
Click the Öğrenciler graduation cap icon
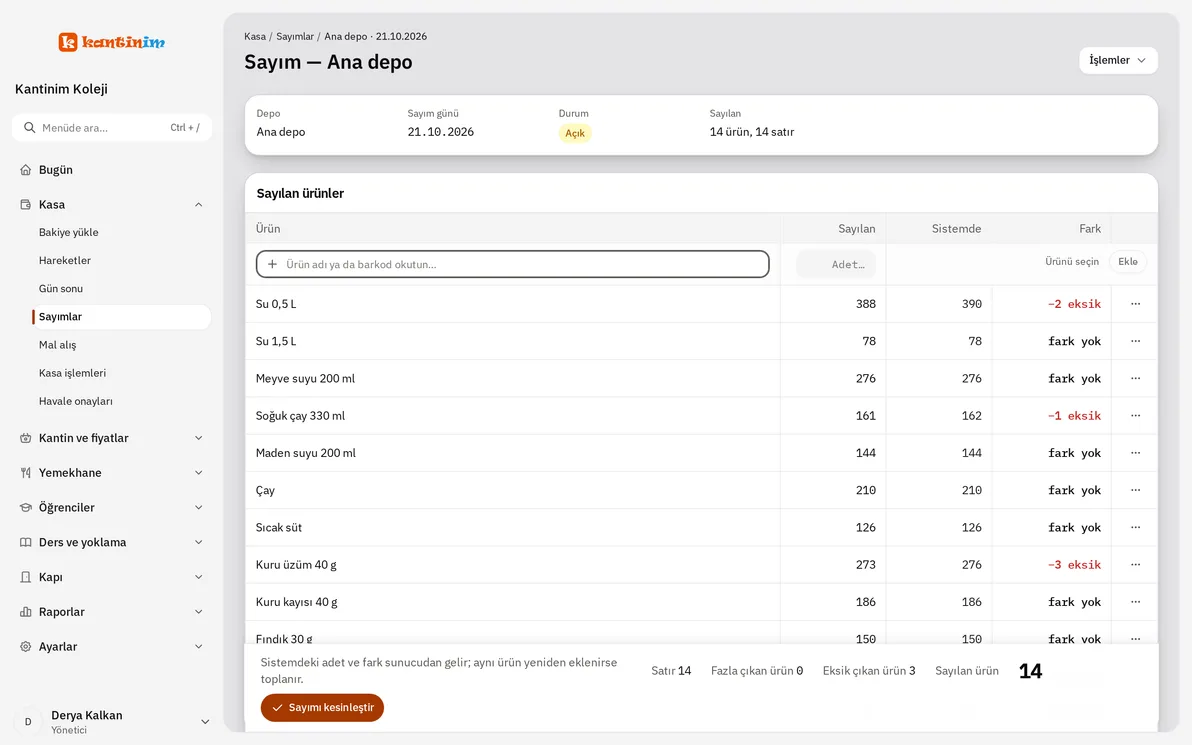click(x=26, y=508)
